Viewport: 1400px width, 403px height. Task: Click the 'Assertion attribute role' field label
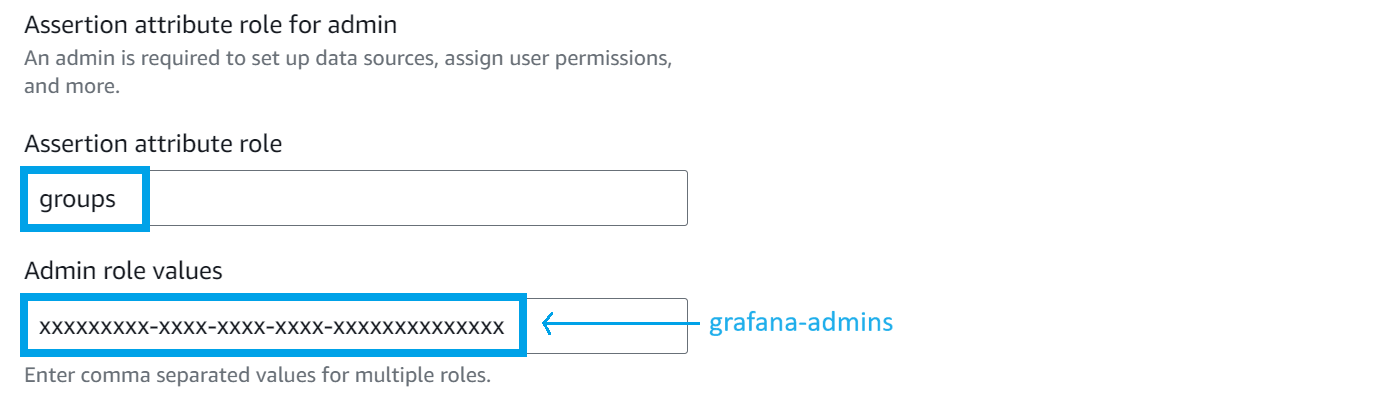153,144
